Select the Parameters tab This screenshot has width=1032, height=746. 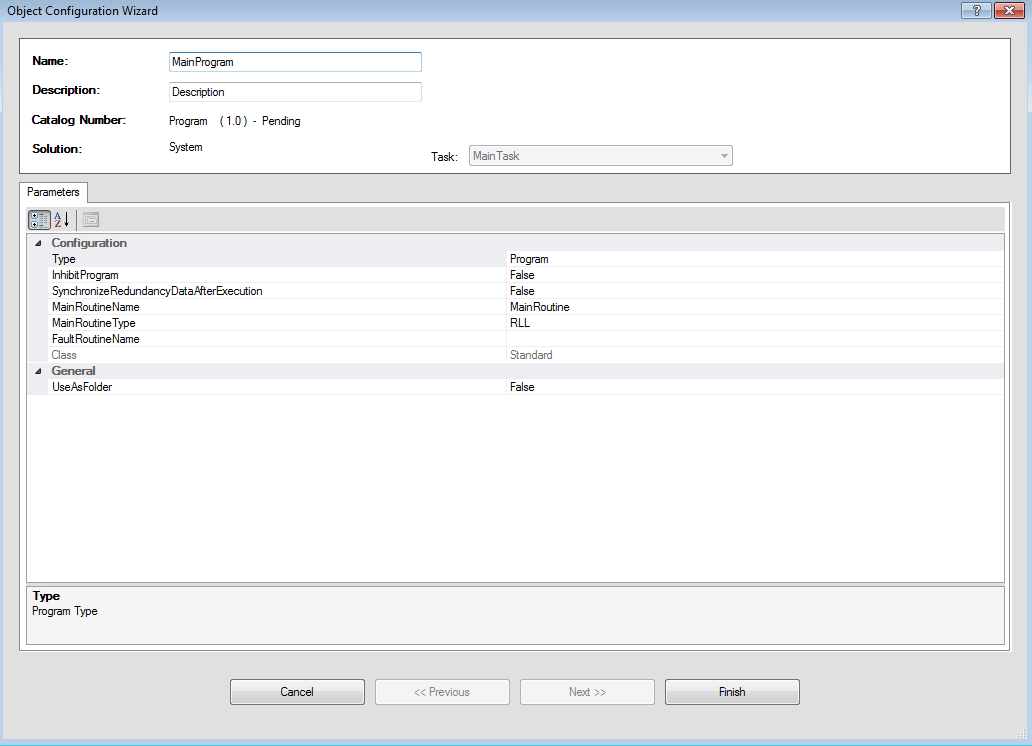pos(53,192)
